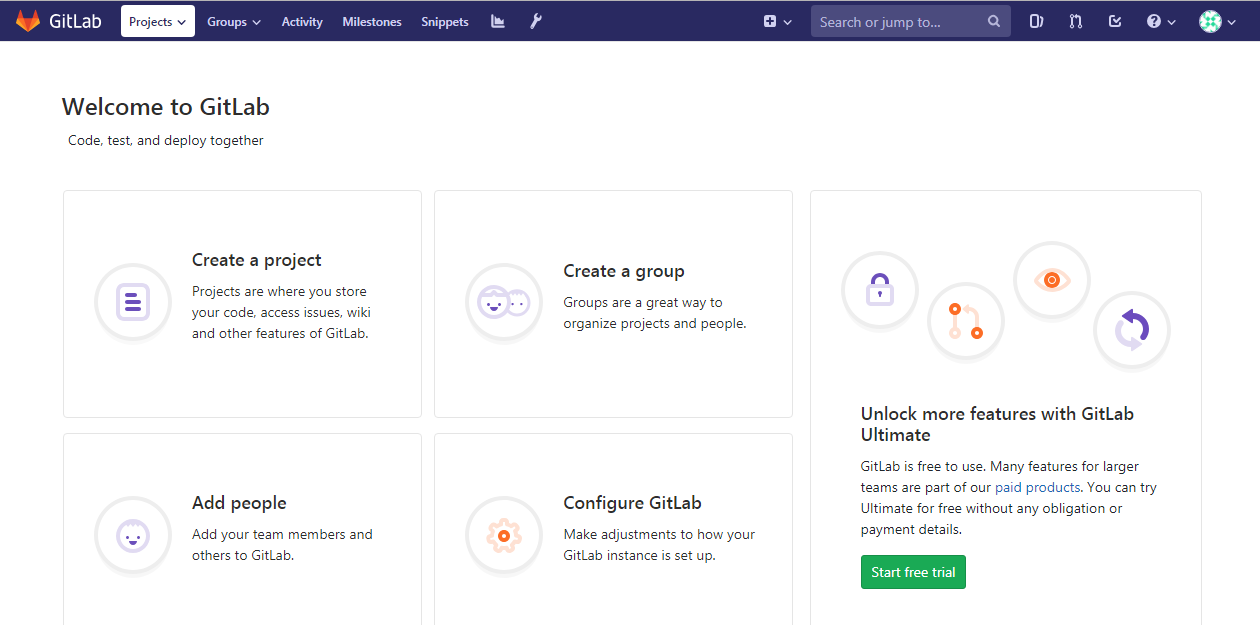This screenshot has width=1260, height=625.
Task: Open Merge requests icon in navbar
Action: [1076, 21]
